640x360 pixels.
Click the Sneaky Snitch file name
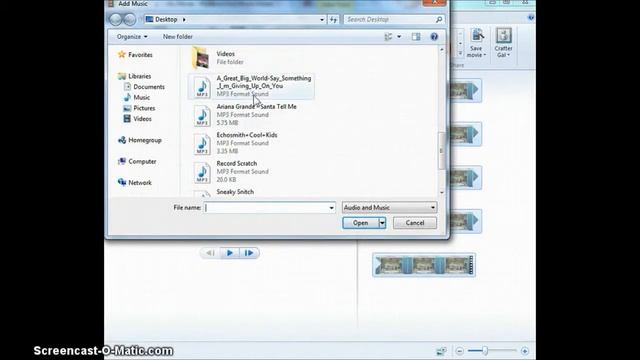(235, 192)
